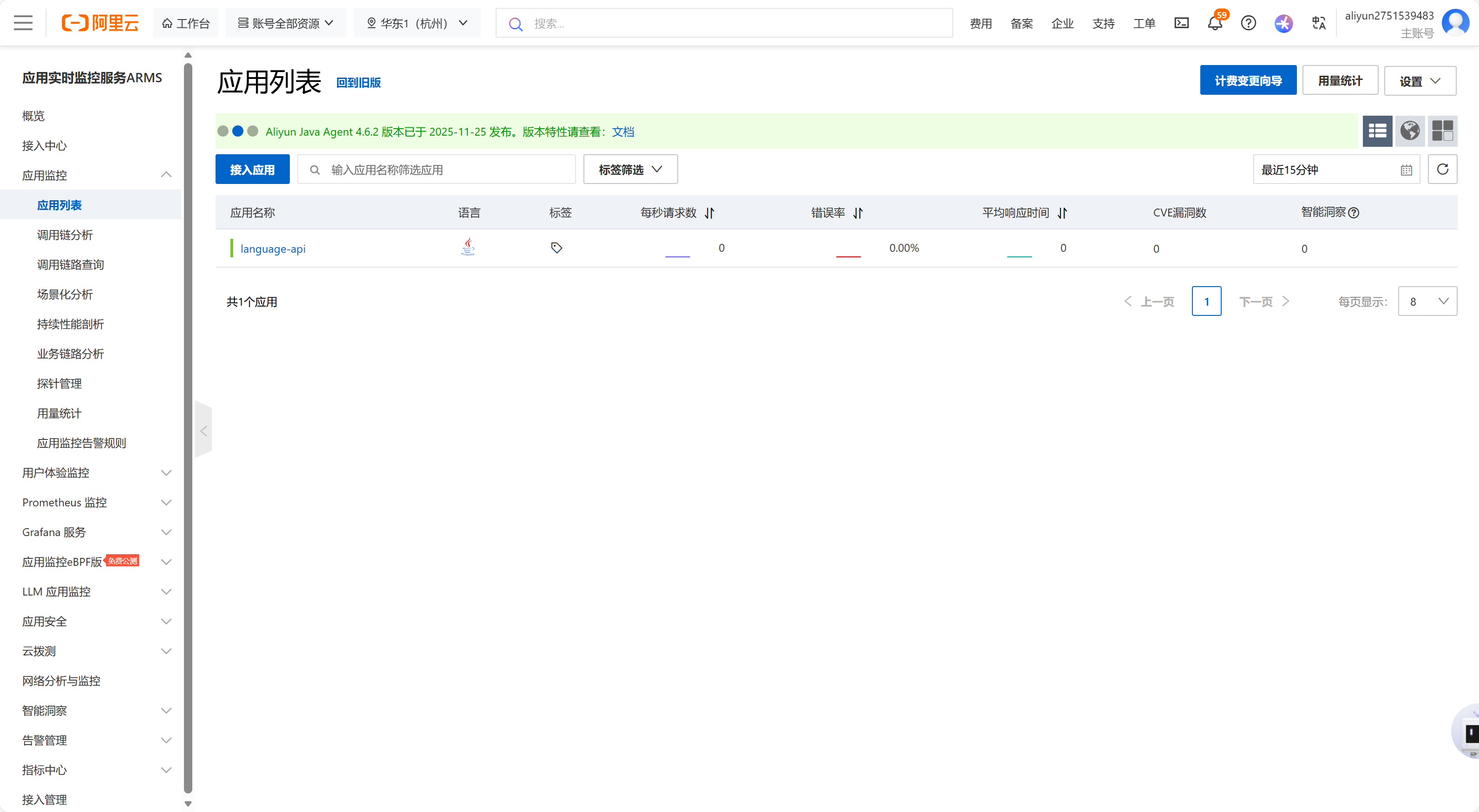Open the 标签筛选 dropdown

(x=630, y=170)
